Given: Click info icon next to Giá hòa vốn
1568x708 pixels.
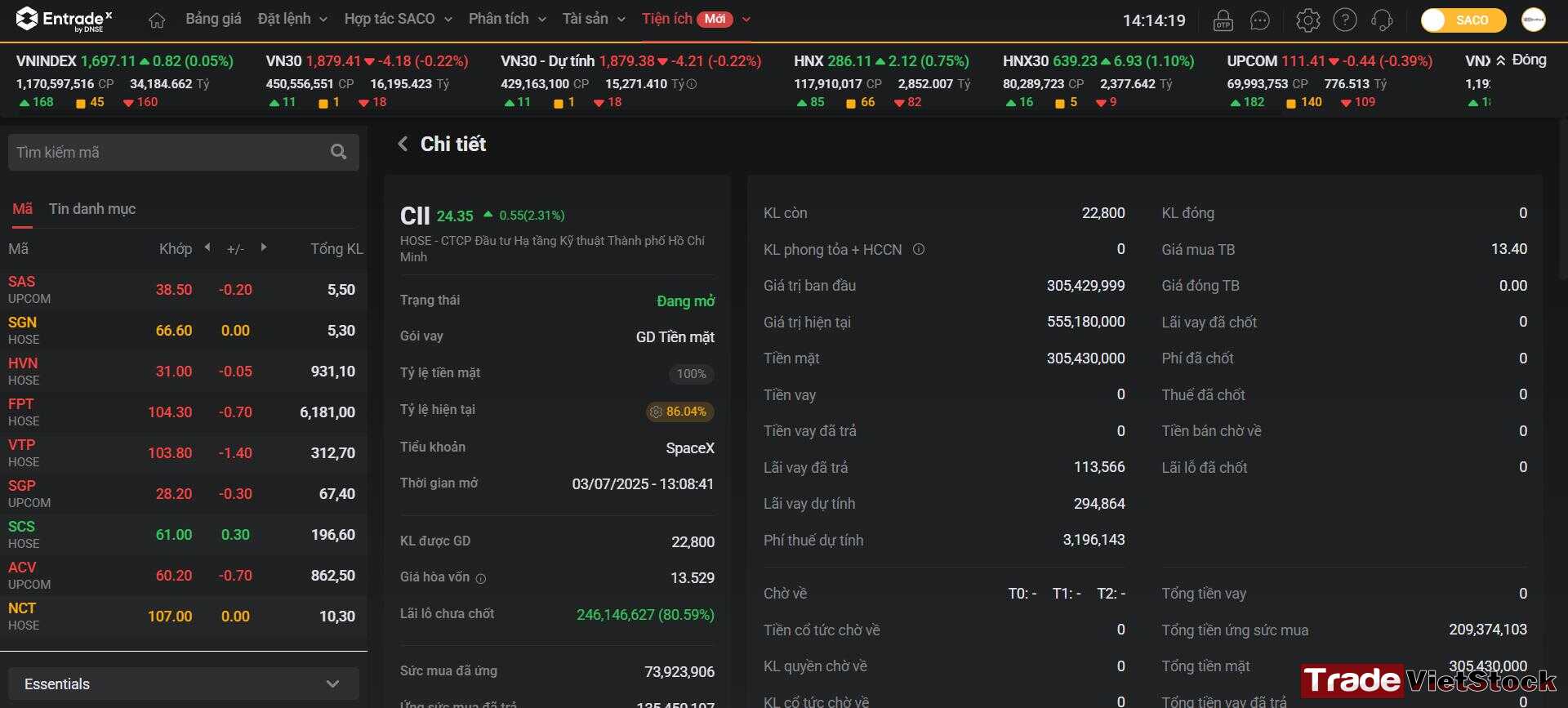Looking at the screenshot, I should (481, 578).
